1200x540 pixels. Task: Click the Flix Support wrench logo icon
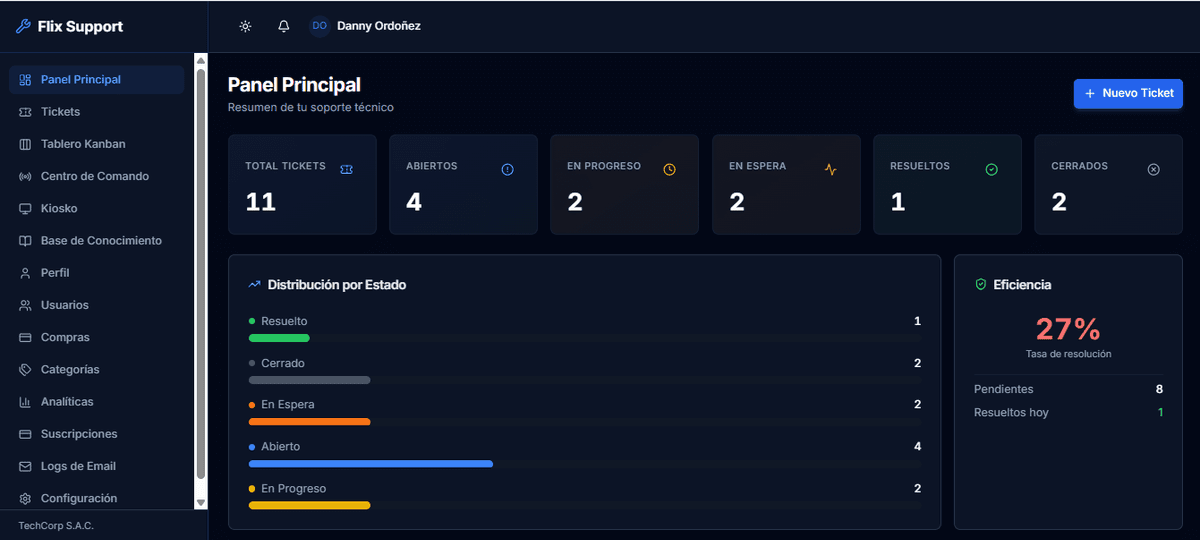[24, 27]
